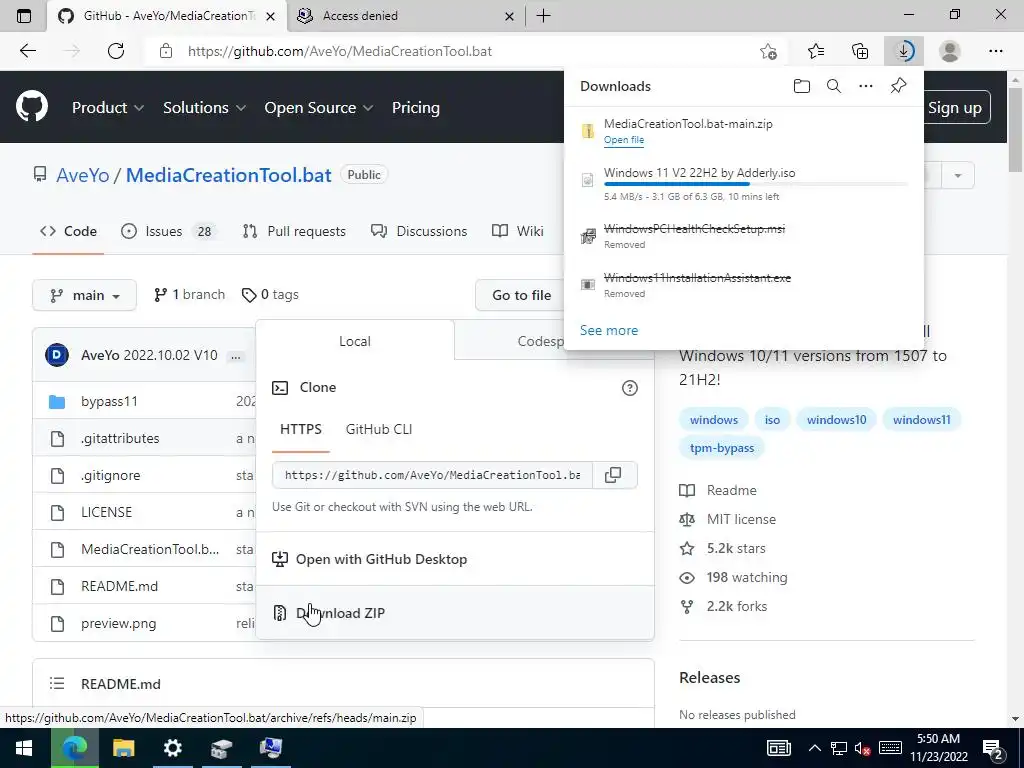Click Open file under MediaCreationTool.bat-main.zip
Image resolution: width=1024 pixels, height=768 pixels.
click(x=624, y=140)
